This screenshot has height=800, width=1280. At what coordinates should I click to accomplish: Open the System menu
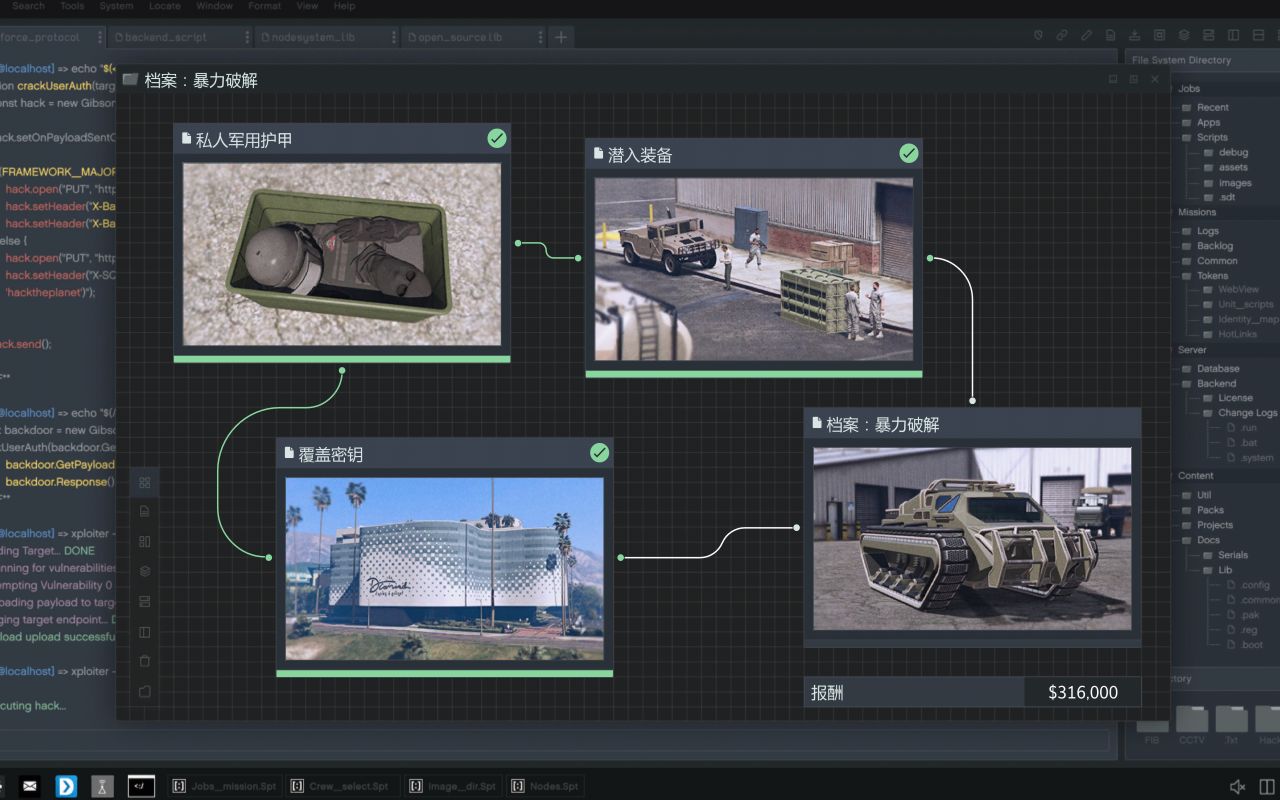tap(116, 6)
